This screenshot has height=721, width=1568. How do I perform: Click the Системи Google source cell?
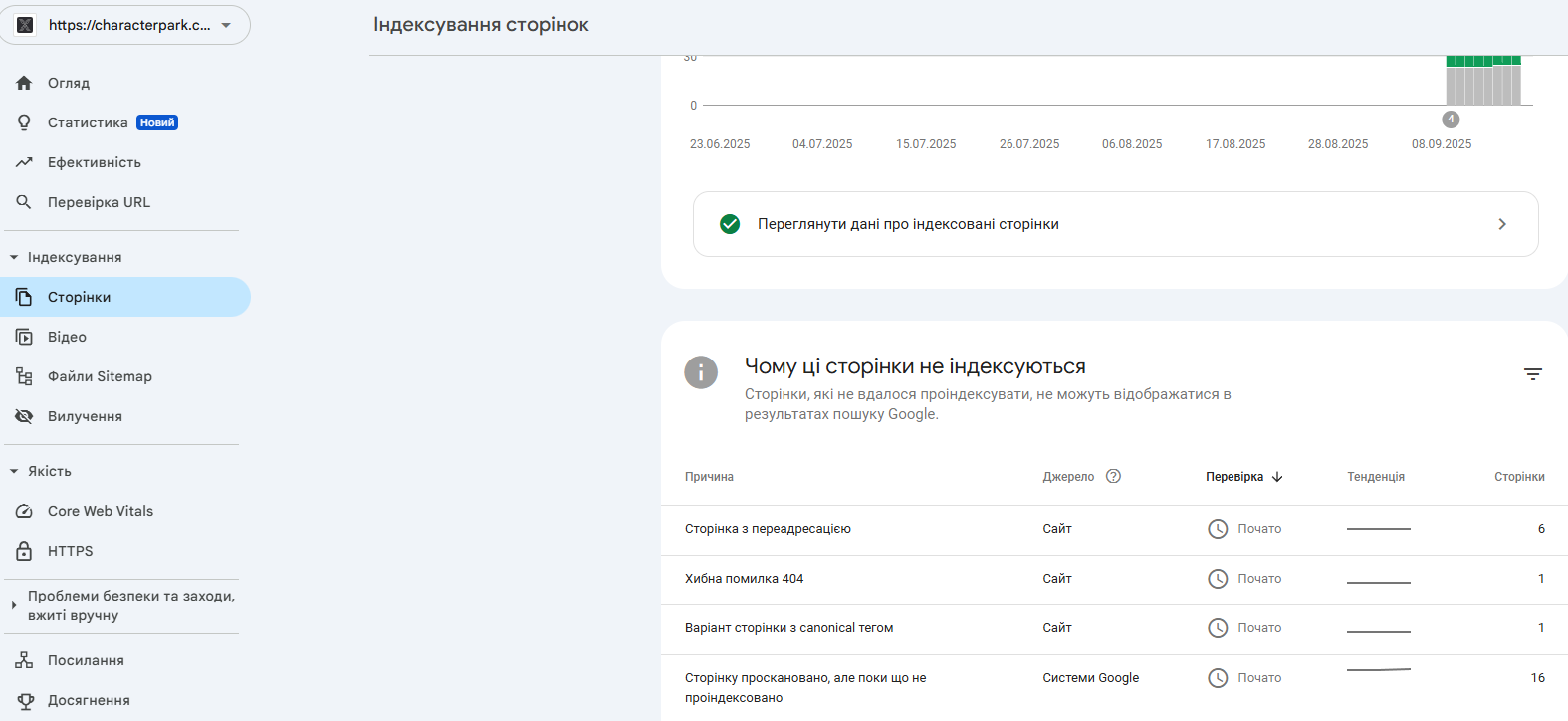pos(1090,678)
